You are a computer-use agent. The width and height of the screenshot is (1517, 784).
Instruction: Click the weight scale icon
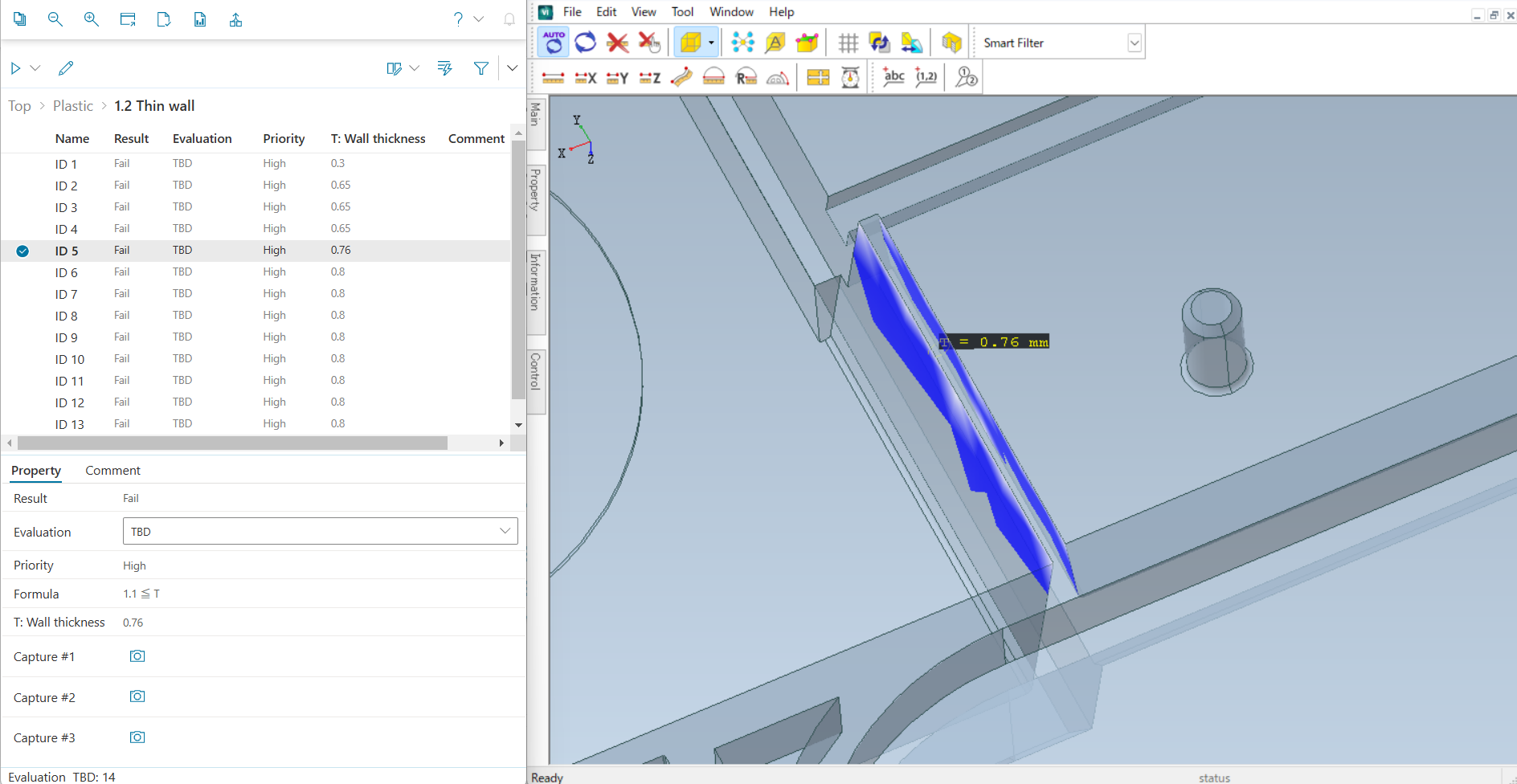pyautogui.click(x=850, y=77)
